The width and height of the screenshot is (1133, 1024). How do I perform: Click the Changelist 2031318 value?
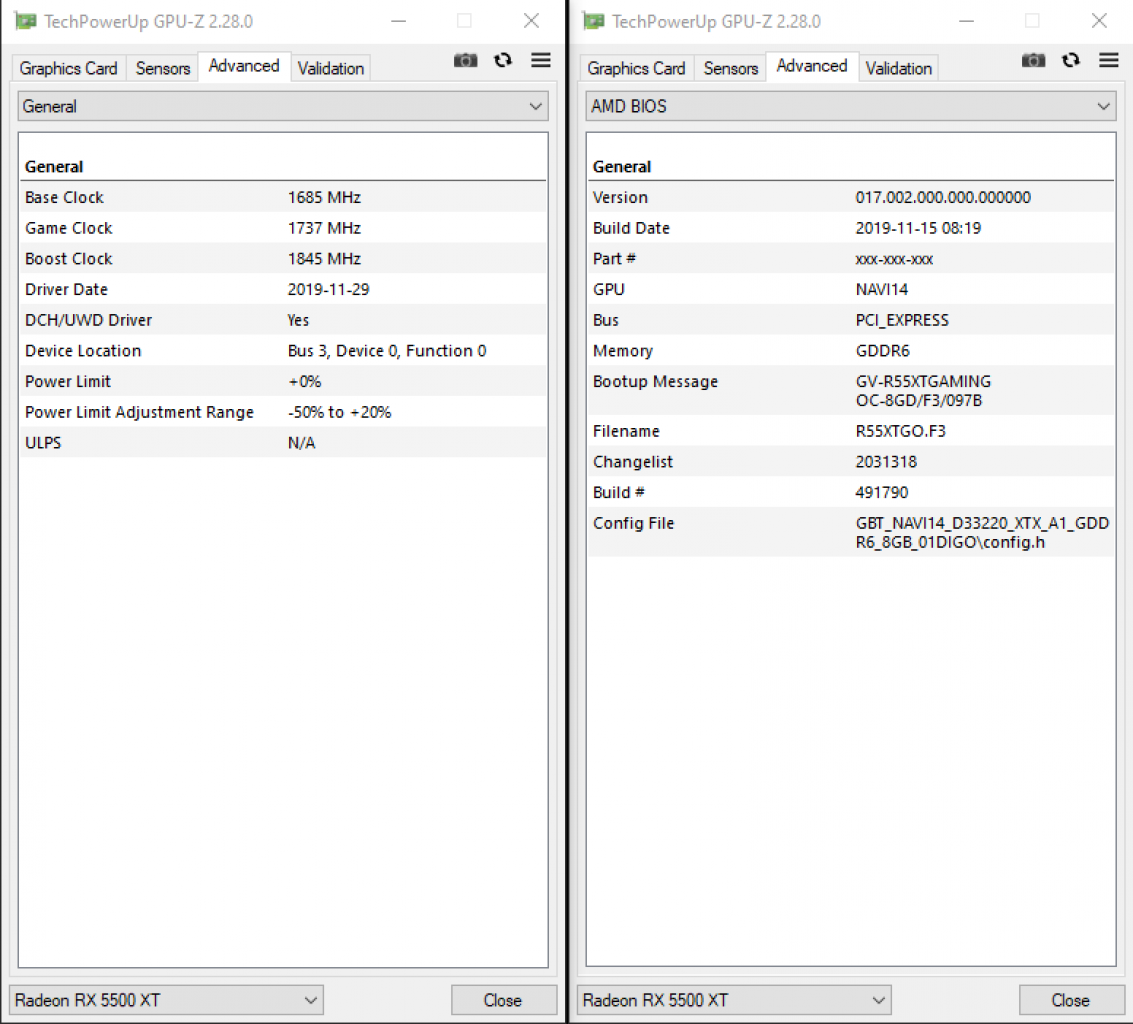pyautogui.click(x=886, y=462)
